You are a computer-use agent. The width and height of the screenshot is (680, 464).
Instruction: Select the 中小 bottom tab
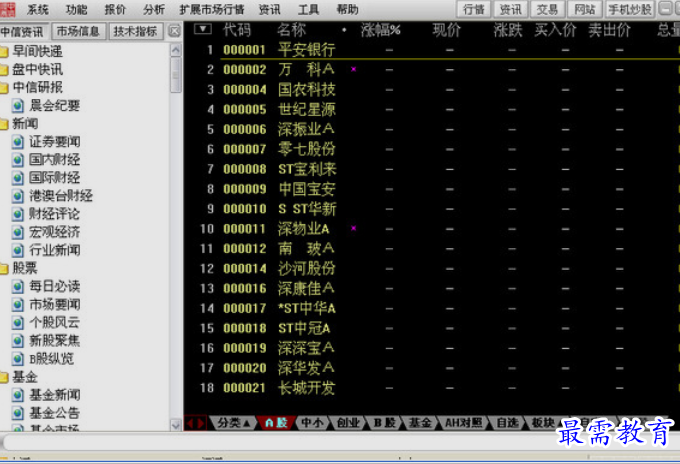tap(312, 422)
